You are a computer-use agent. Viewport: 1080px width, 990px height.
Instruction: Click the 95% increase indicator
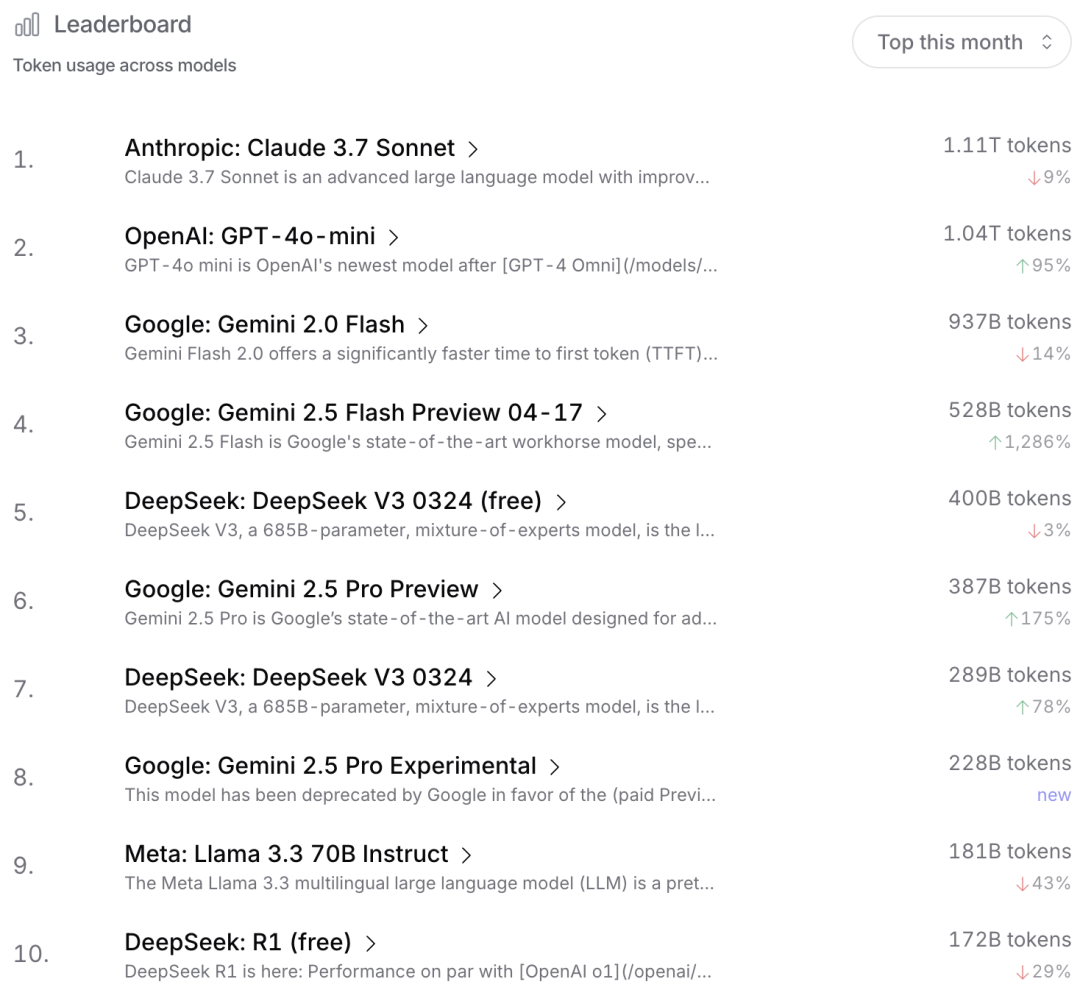1043,265
